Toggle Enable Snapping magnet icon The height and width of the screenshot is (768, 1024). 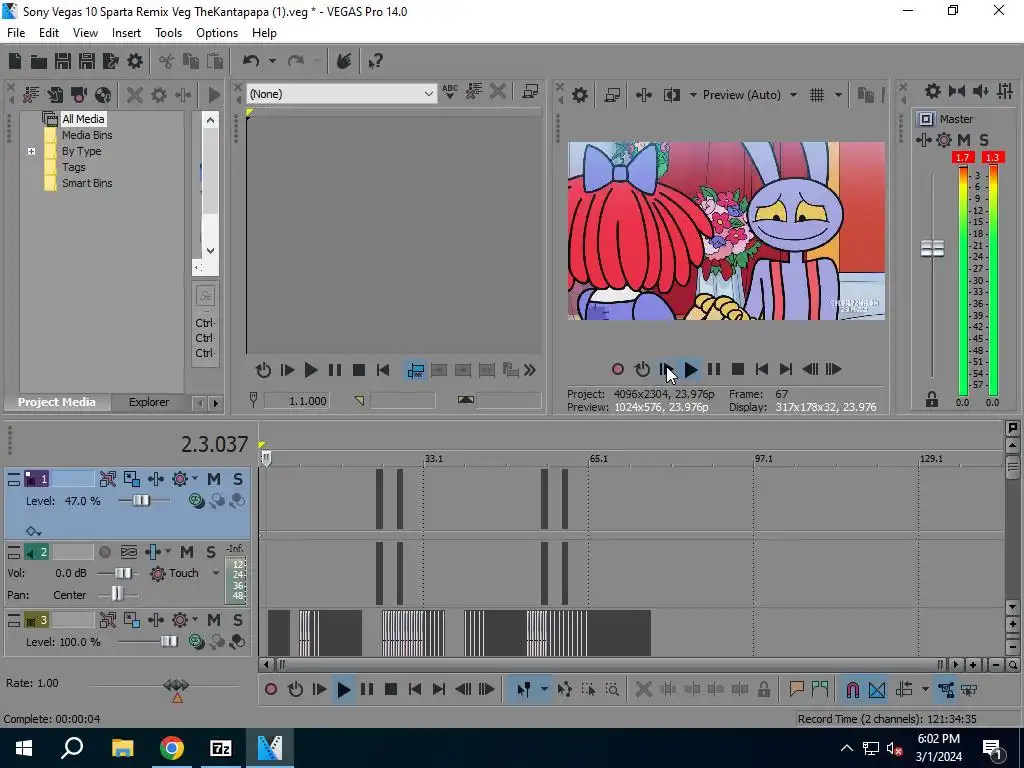(x=852, y=690)
